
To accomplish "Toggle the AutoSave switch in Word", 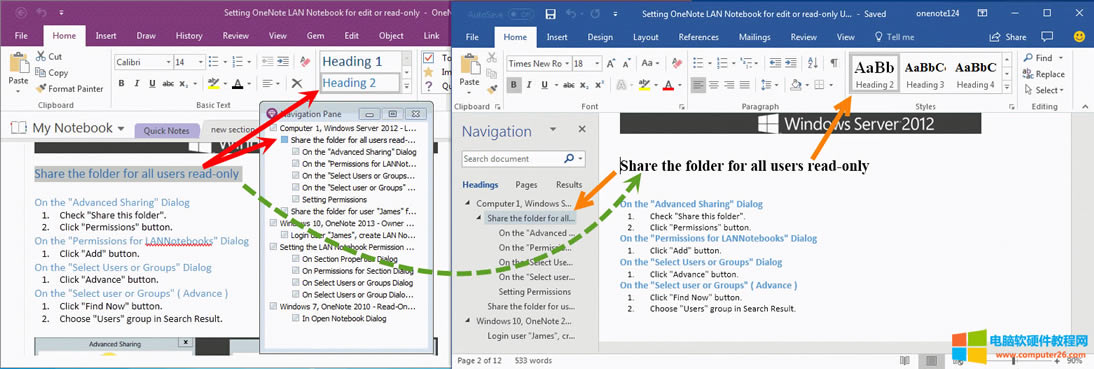I will coord(520,13).
